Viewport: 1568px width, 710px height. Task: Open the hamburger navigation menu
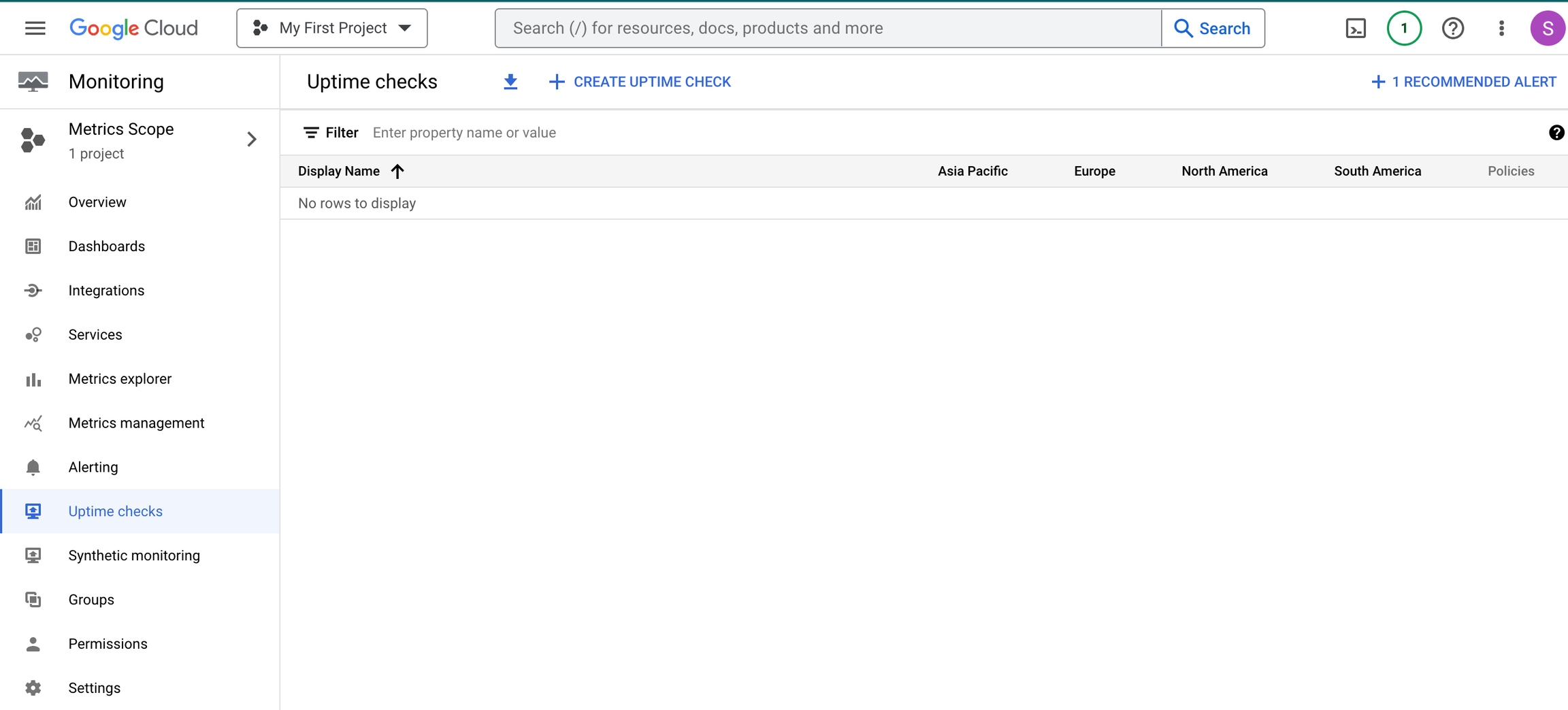pos(35,28)
